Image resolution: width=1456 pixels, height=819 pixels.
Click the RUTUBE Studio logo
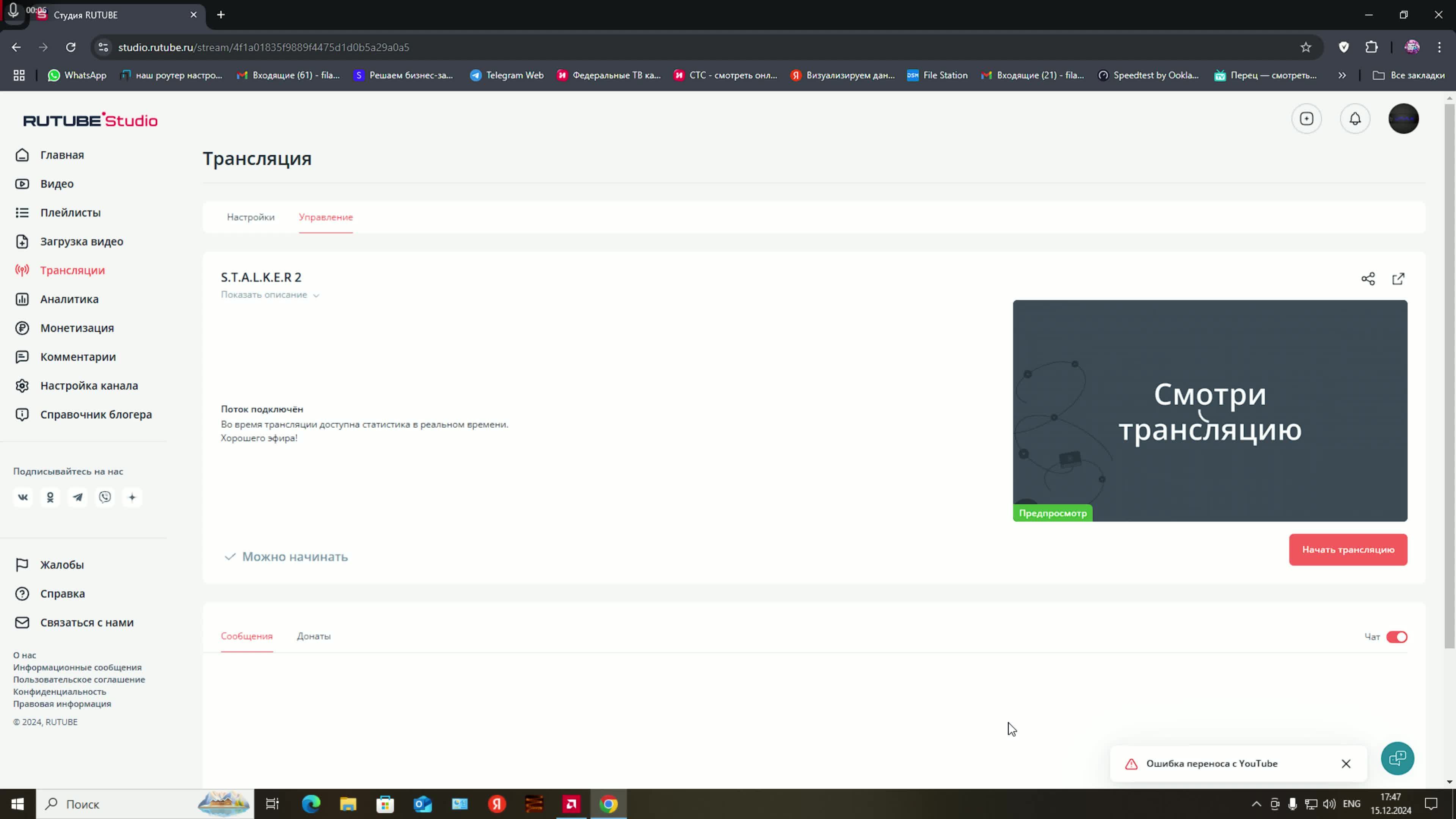91,120
